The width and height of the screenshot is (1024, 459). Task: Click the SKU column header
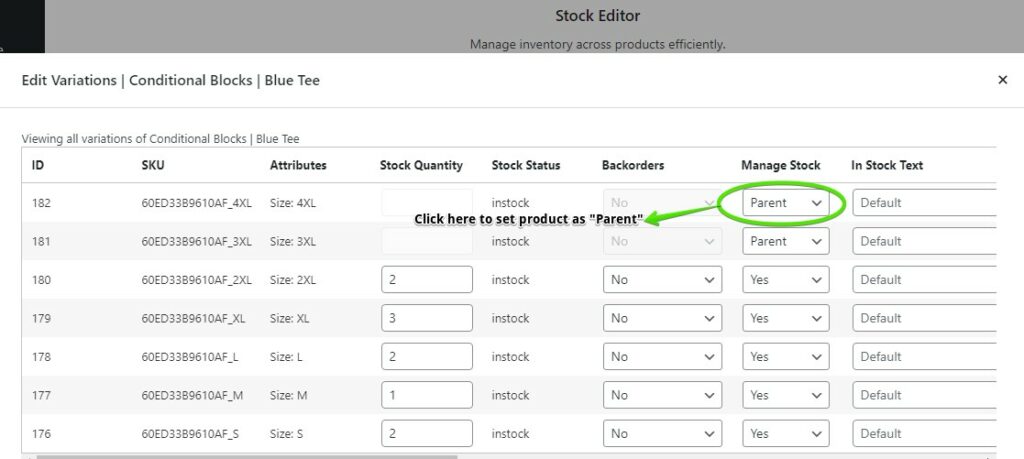click(x=153, y=166)
